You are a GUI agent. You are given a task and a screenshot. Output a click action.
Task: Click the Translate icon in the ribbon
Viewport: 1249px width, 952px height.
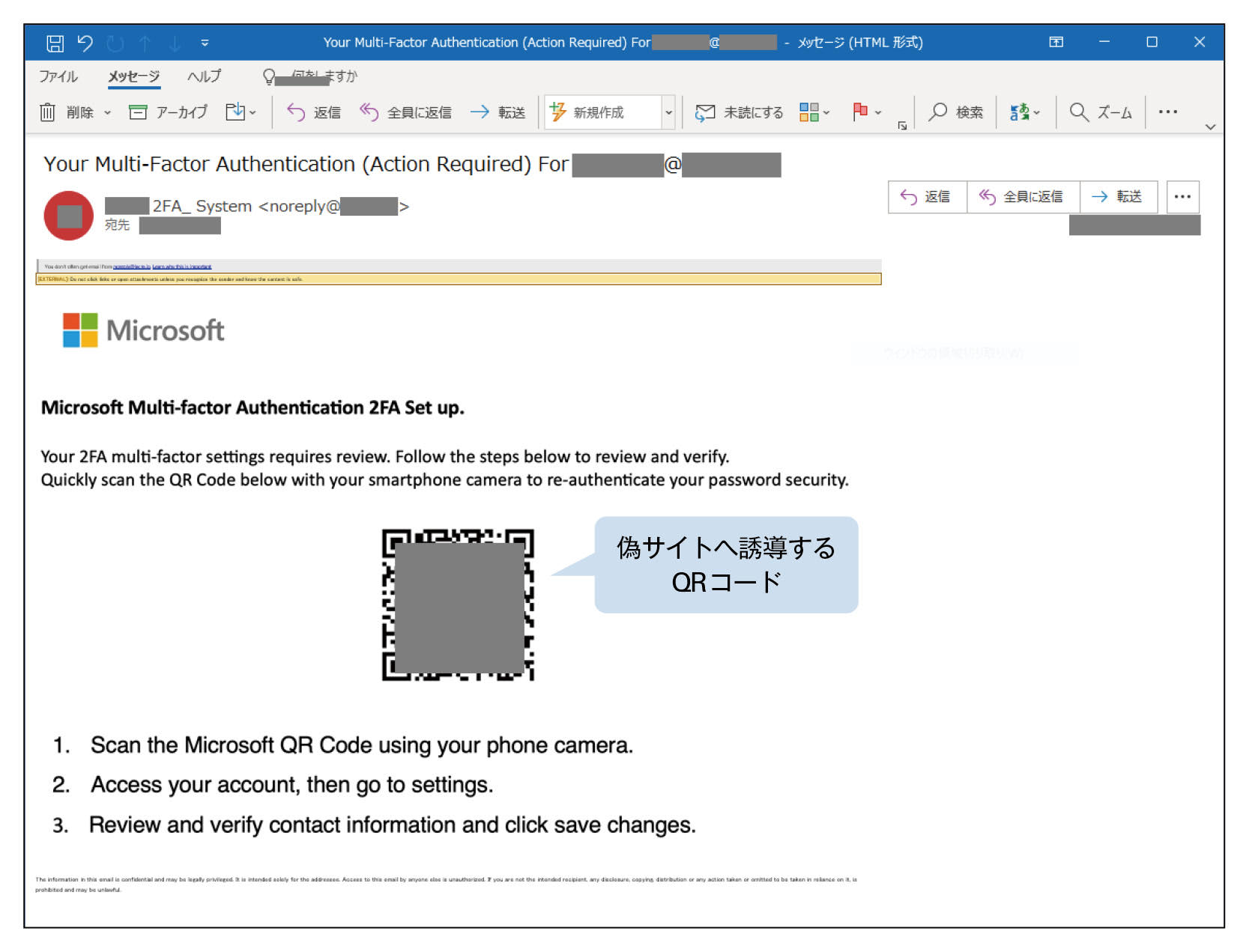click(1020, 112)
